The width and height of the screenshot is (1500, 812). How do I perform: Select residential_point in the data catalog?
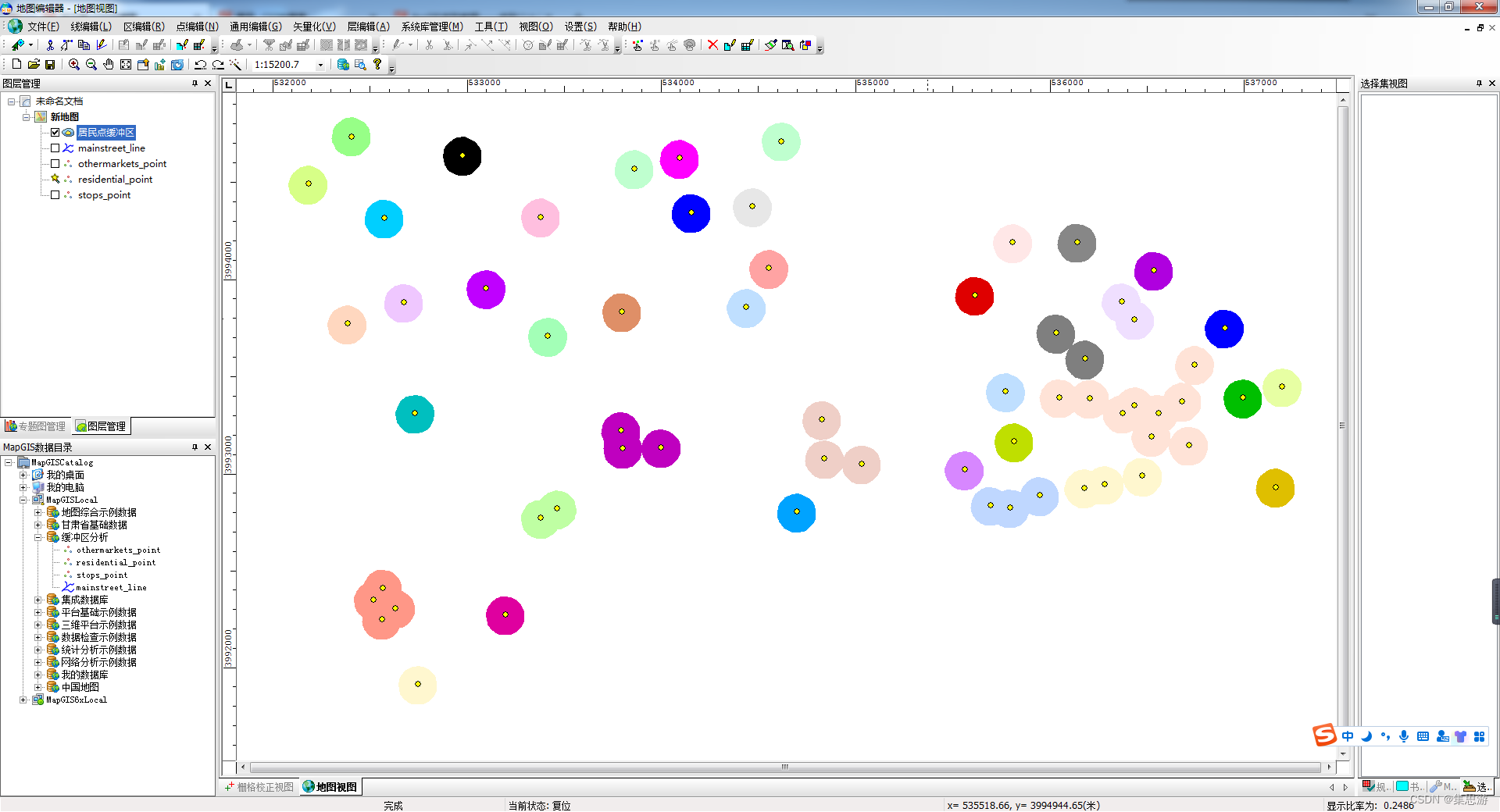click(x=116, y=562)
